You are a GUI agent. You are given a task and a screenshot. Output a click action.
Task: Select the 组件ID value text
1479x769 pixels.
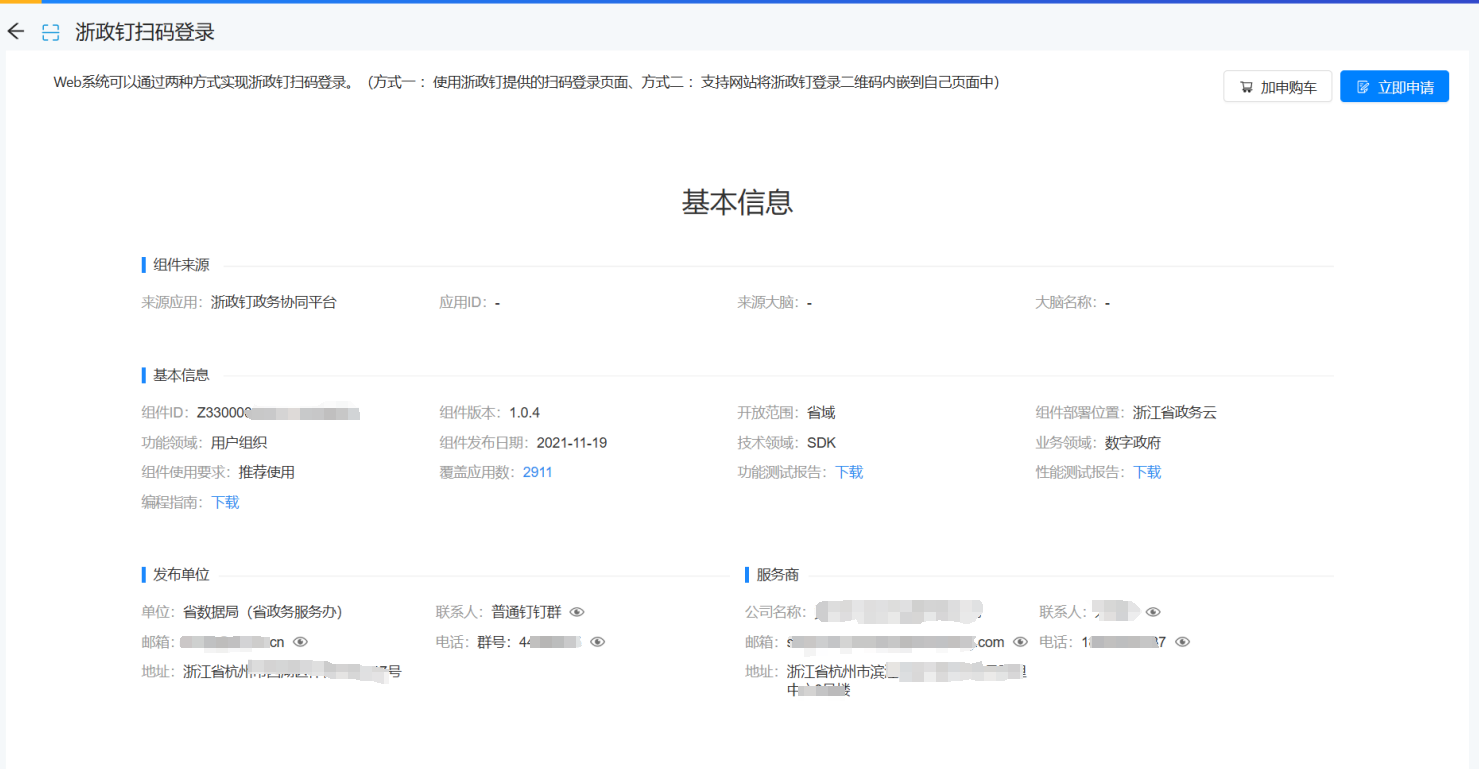point(277,412)
